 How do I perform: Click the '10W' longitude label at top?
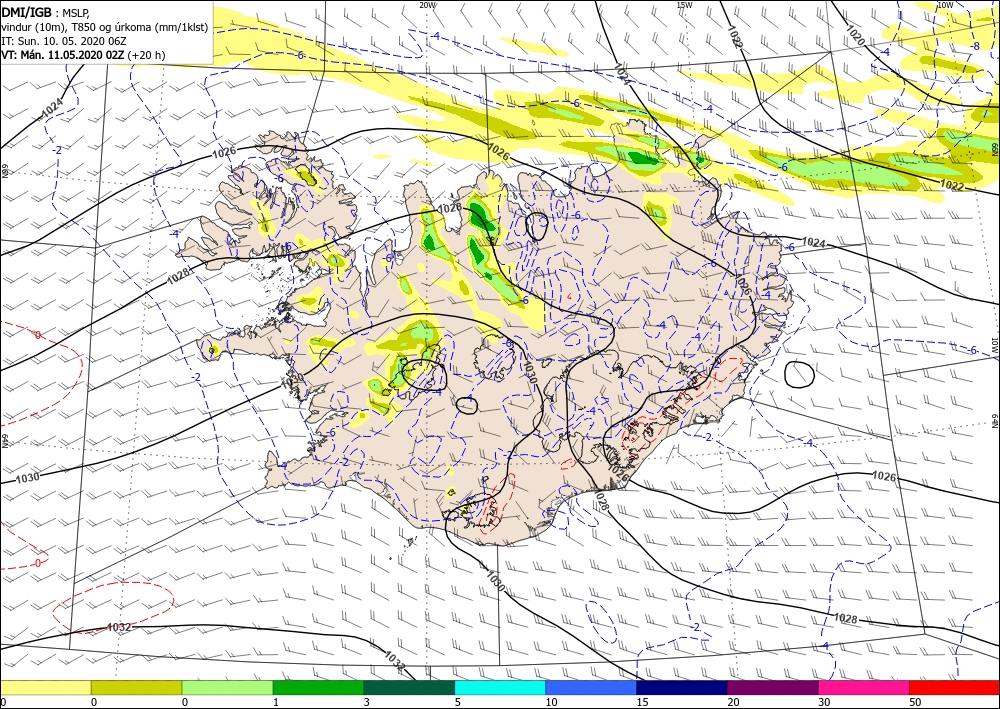click(945, 5)
